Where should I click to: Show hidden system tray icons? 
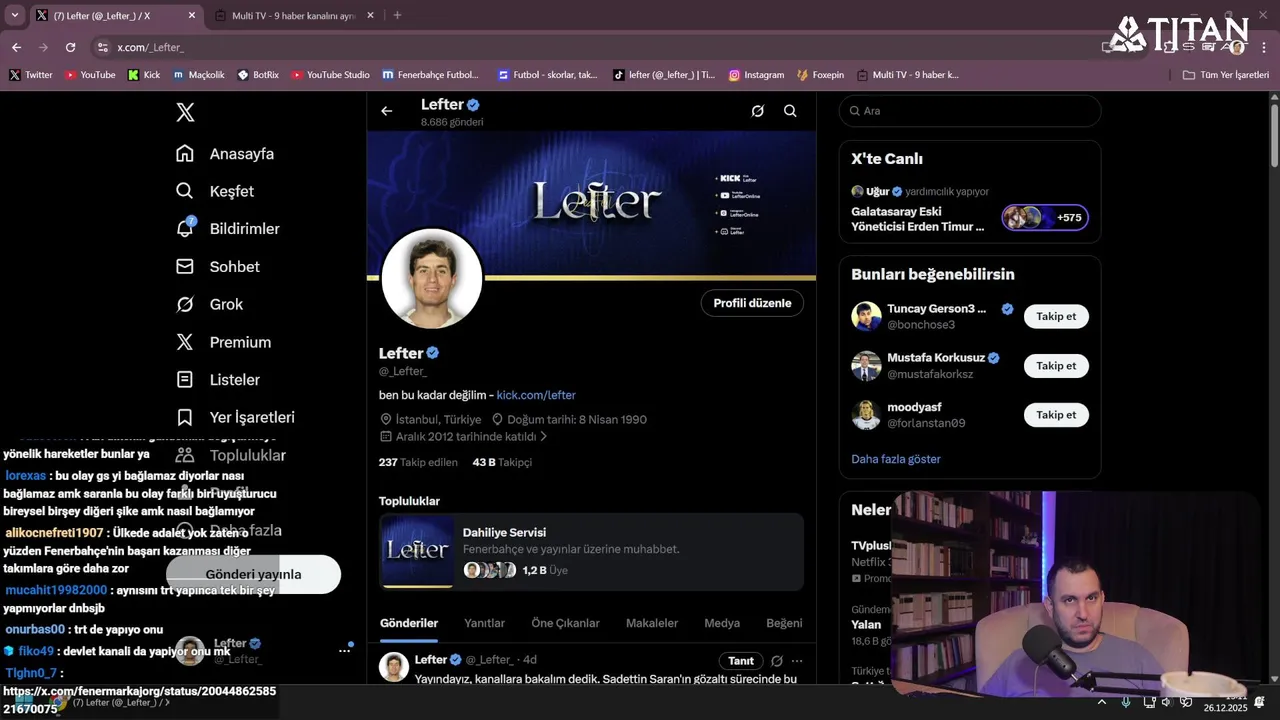tap(1102, 703)
